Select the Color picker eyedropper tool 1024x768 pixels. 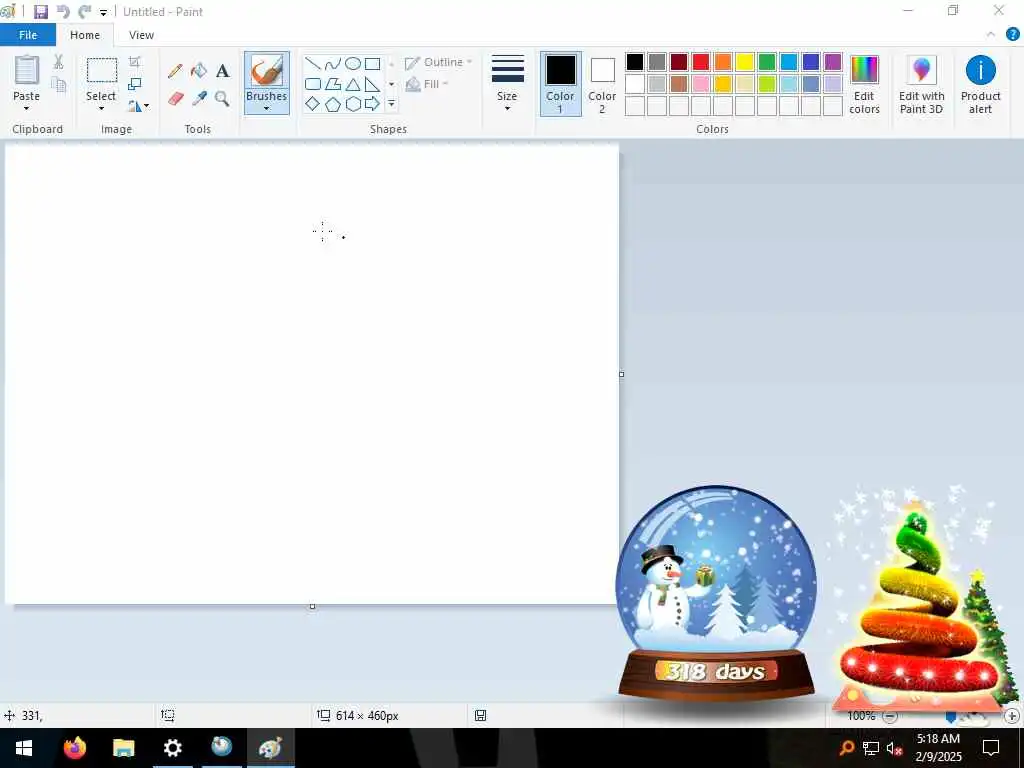(x=199, y=99)
